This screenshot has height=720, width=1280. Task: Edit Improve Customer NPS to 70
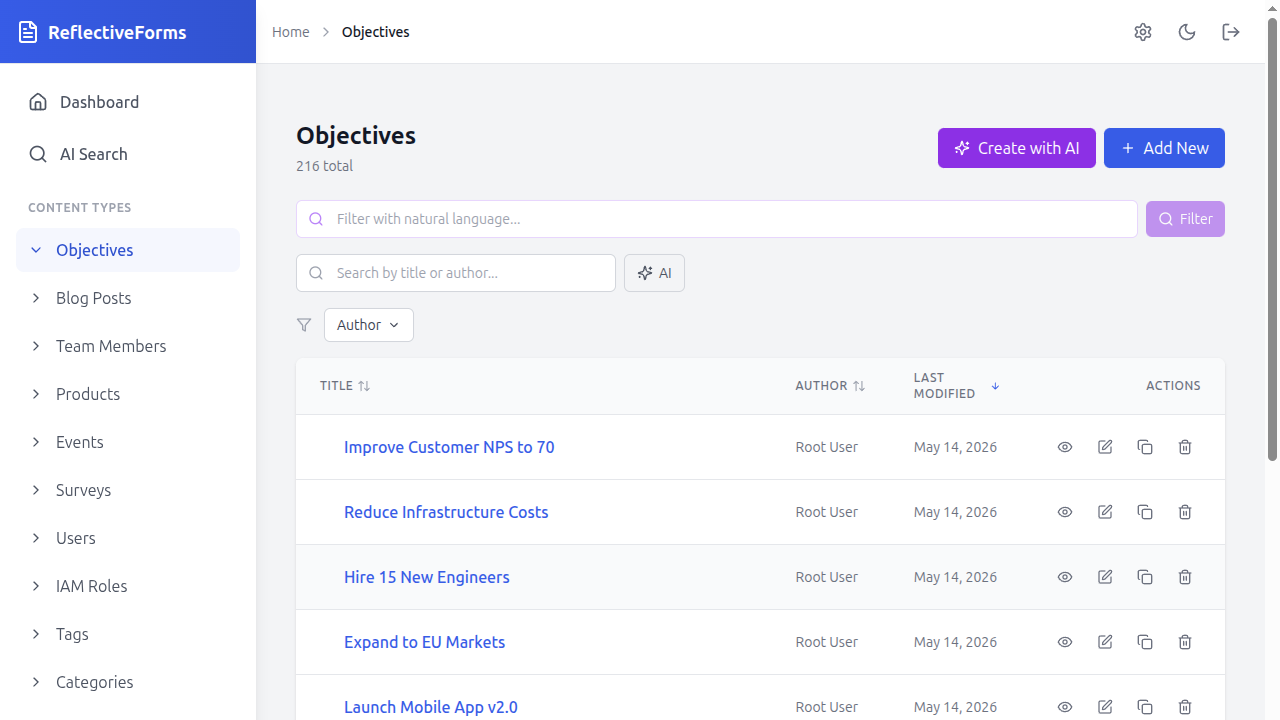pos(1105,447)
